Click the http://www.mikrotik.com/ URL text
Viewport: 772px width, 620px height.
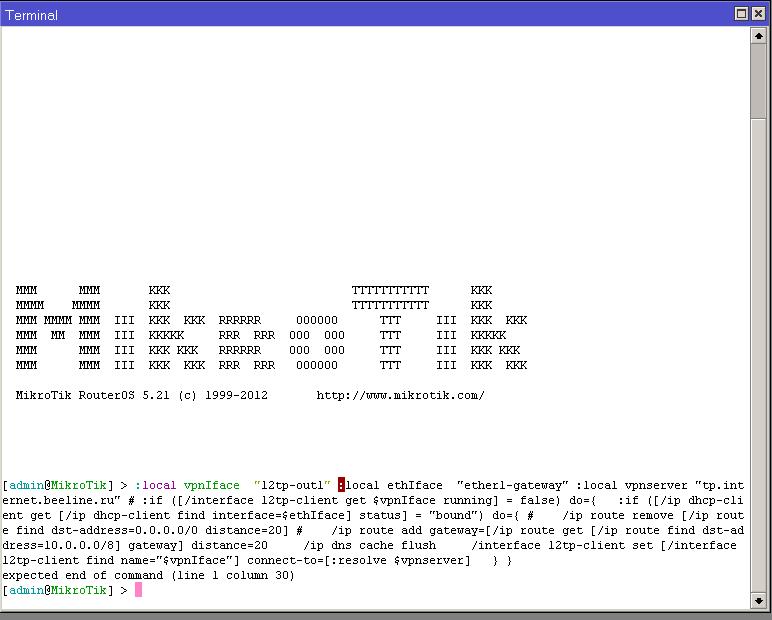tap(400, 395)
